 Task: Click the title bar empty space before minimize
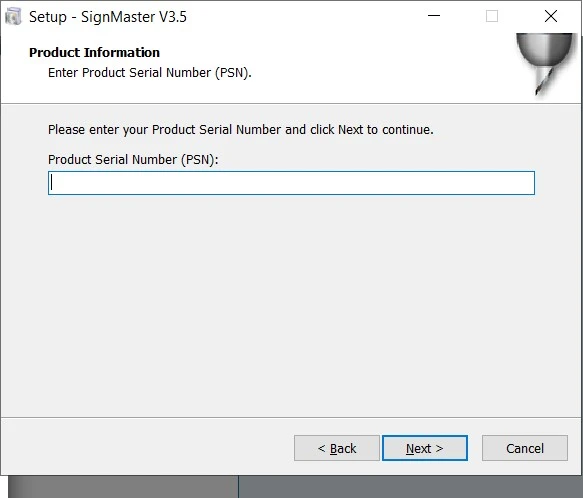point(303,17)
